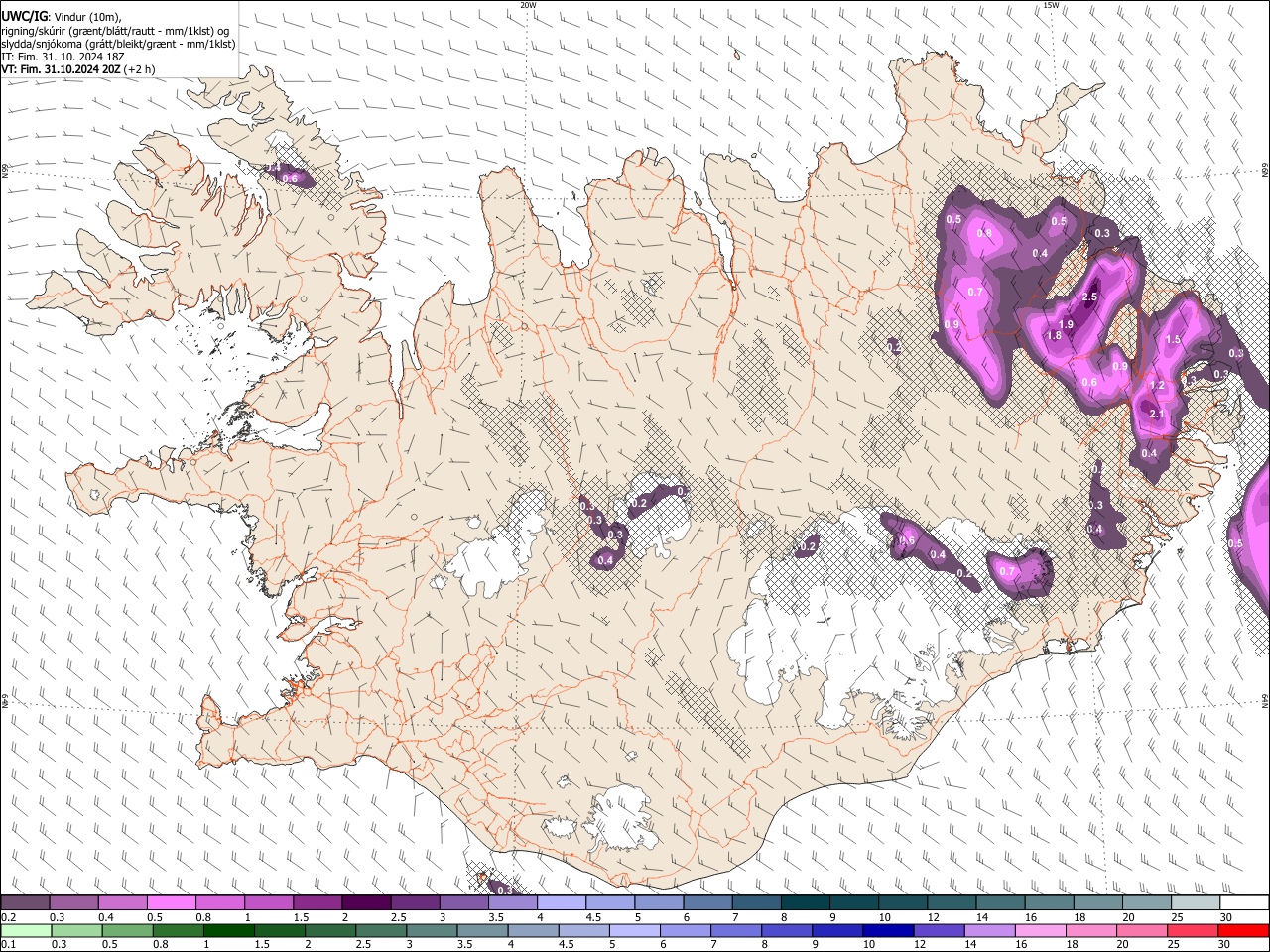Click top-row bright pink swatch between 0.5 and 0.8
The width and height of the screenshot is (1270, 952).
[x=172, y=903]
